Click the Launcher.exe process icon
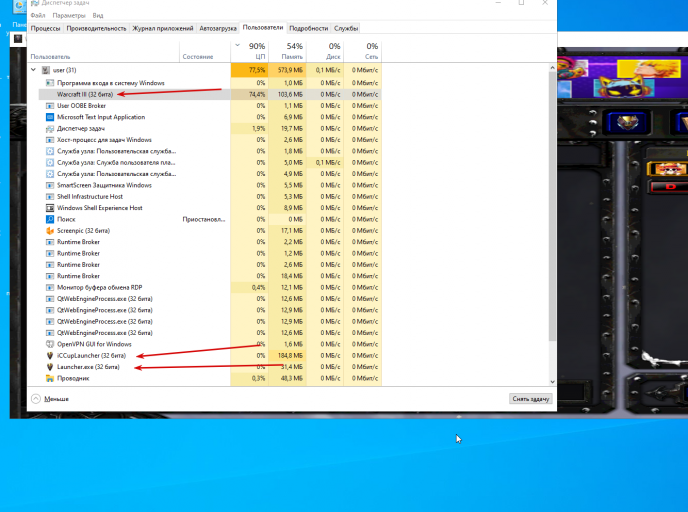Viewport: 688px width, 512px height. [x=50, y=367]
